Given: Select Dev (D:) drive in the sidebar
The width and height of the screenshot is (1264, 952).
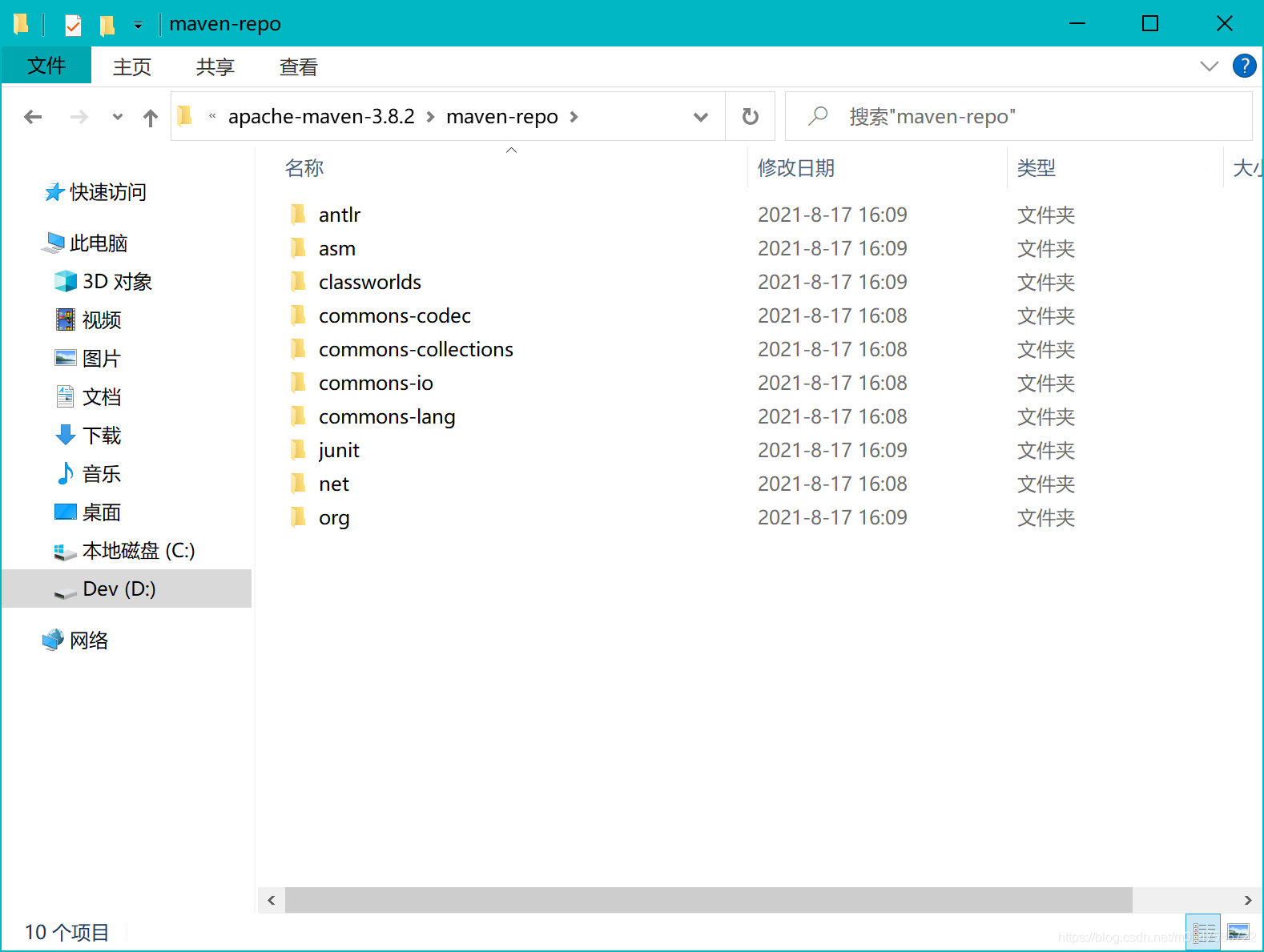Looking at the screenshot, I should [127, 588].
